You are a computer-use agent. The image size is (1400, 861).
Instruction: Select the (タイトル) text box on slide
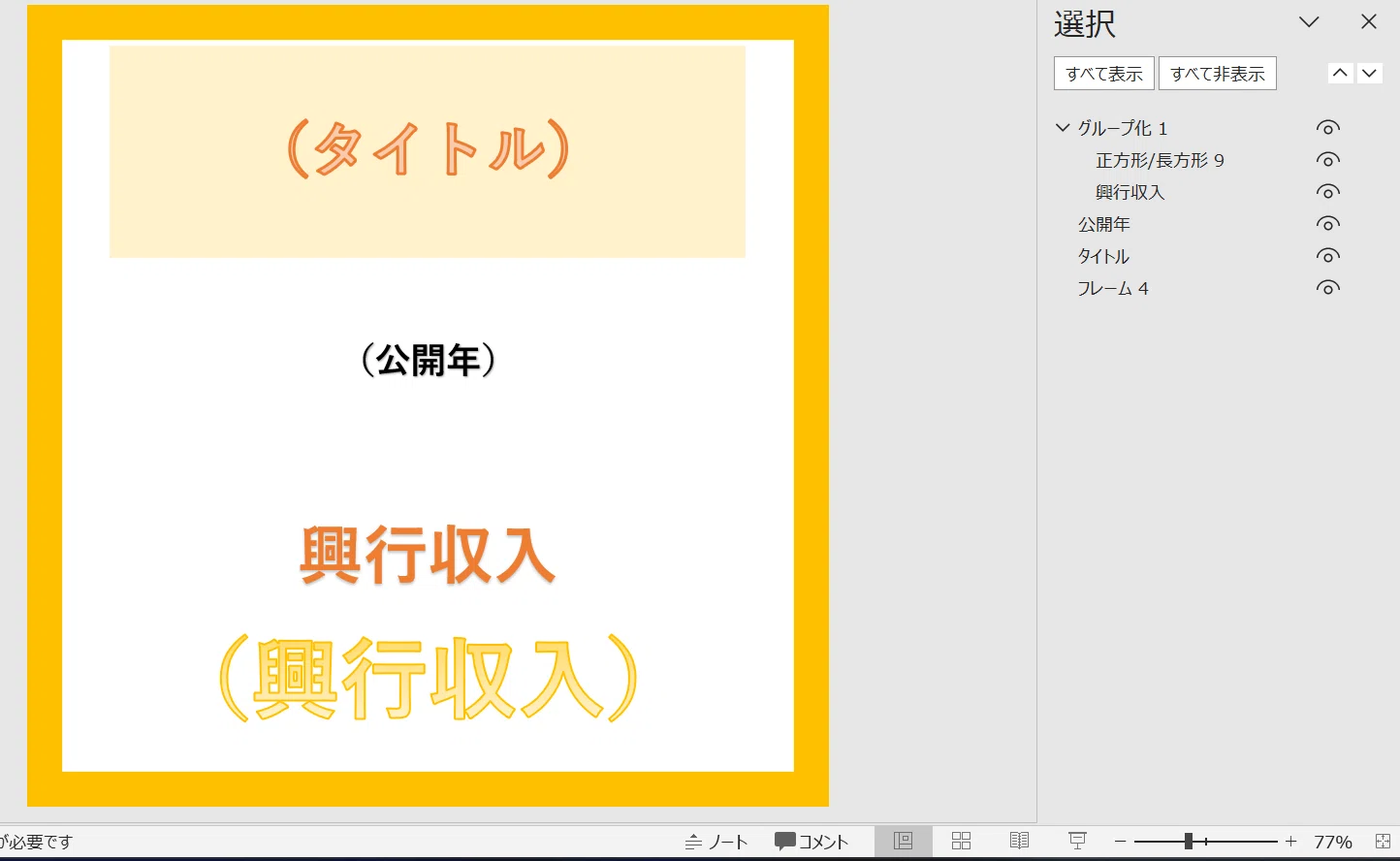point(428,150)
